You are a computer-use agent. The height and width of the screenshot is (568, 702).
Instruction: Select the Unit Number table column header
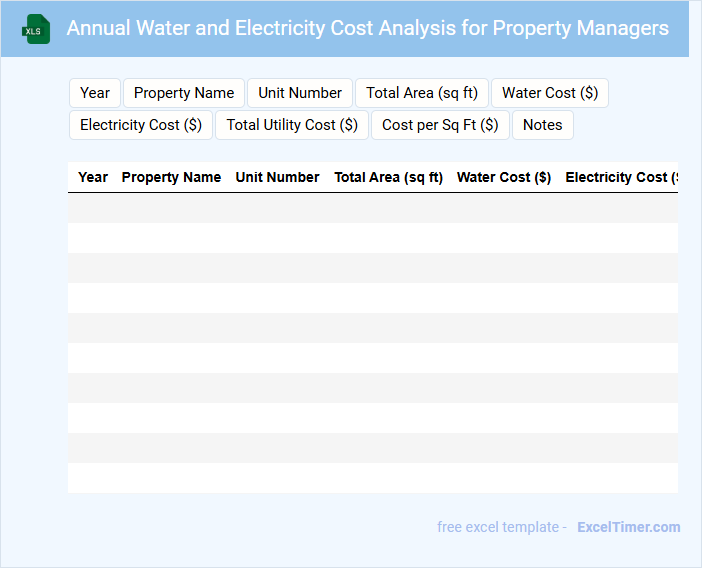[x=277, y=177]
